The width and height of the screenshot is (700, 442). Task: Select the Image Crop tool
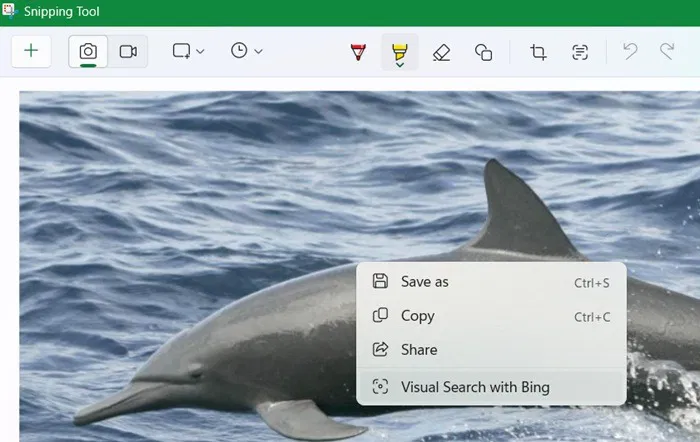point(538,52)
